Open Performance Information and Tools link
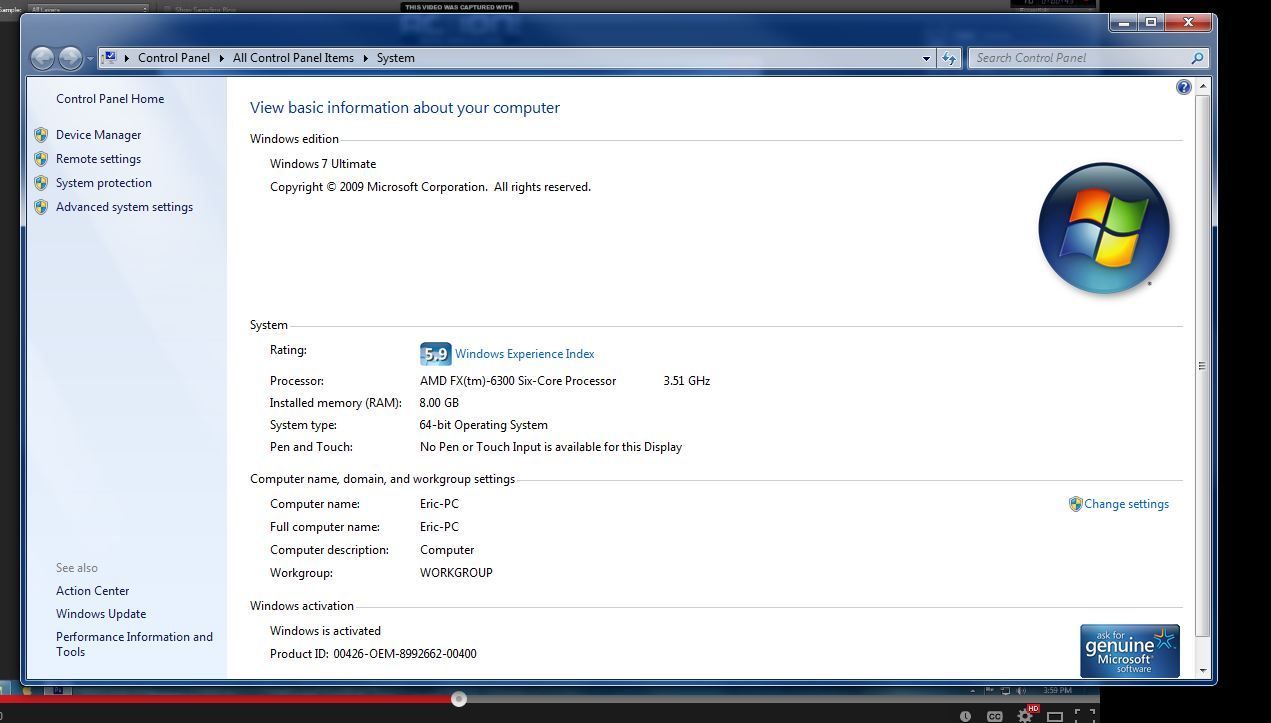 (134, 644)
